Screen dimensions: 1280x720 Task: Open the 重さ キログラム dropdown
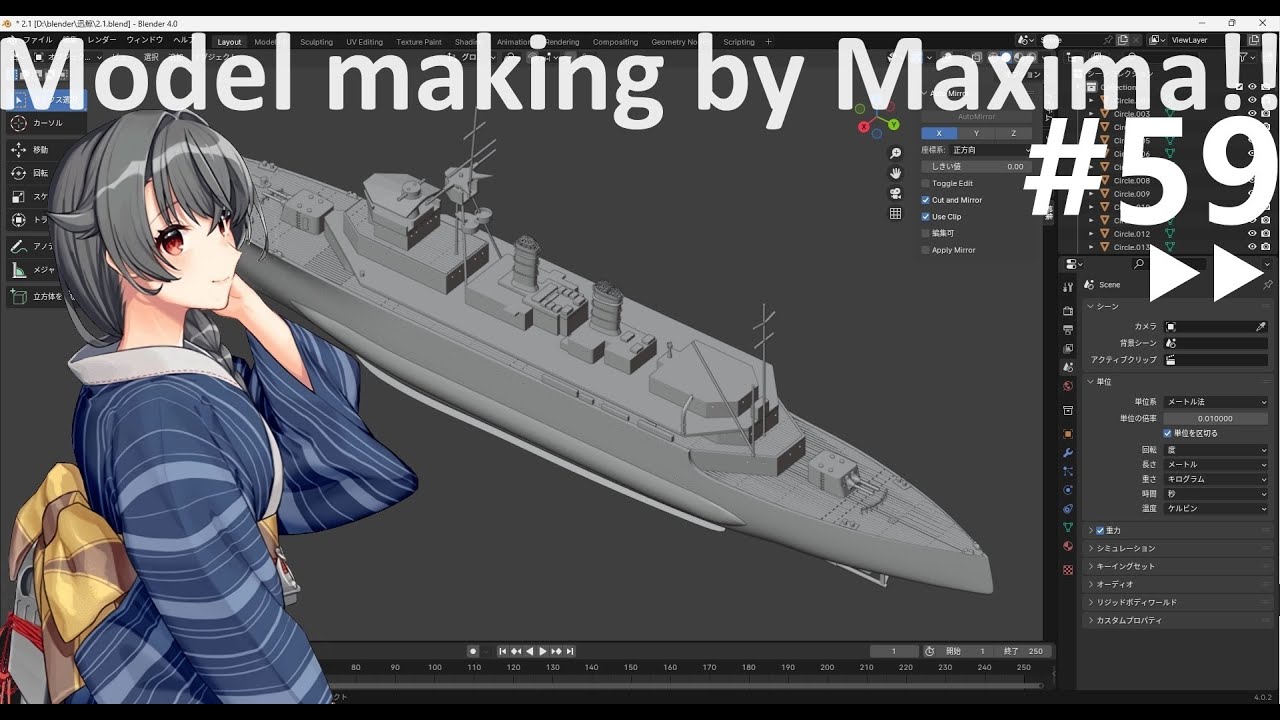pos(1216,480)
